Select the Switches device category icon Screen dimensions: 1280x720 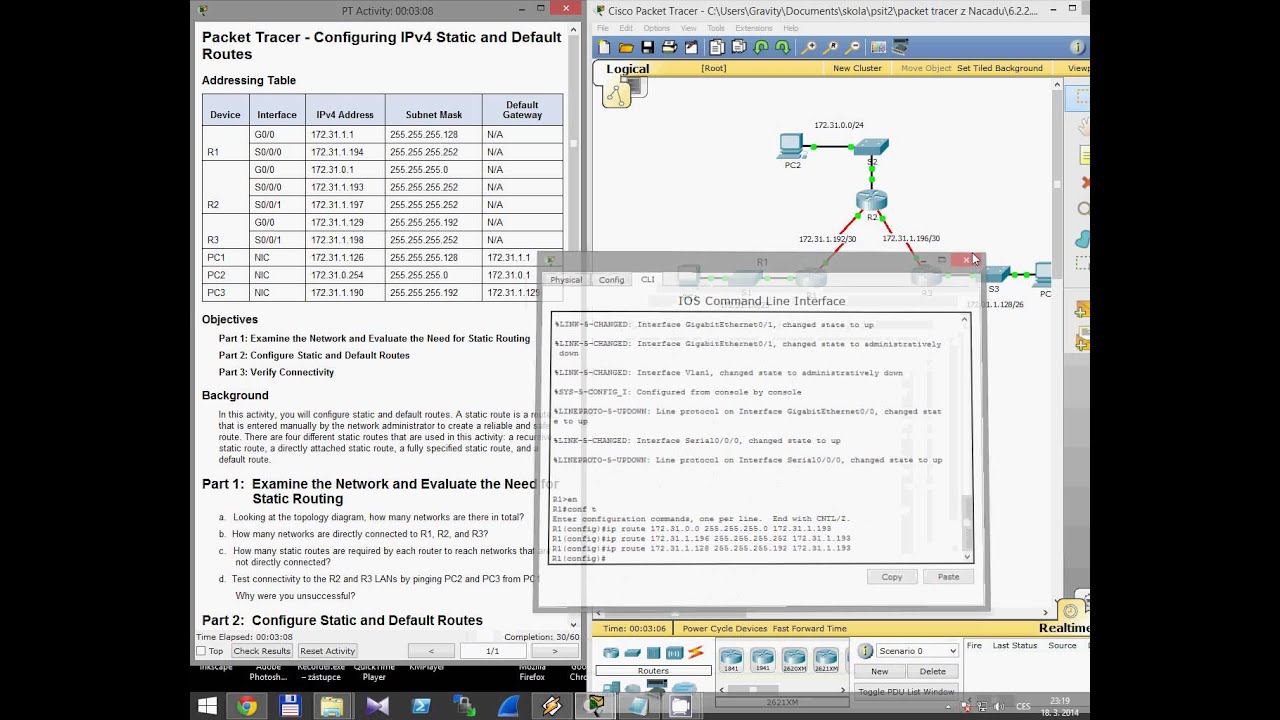(633, 653)
